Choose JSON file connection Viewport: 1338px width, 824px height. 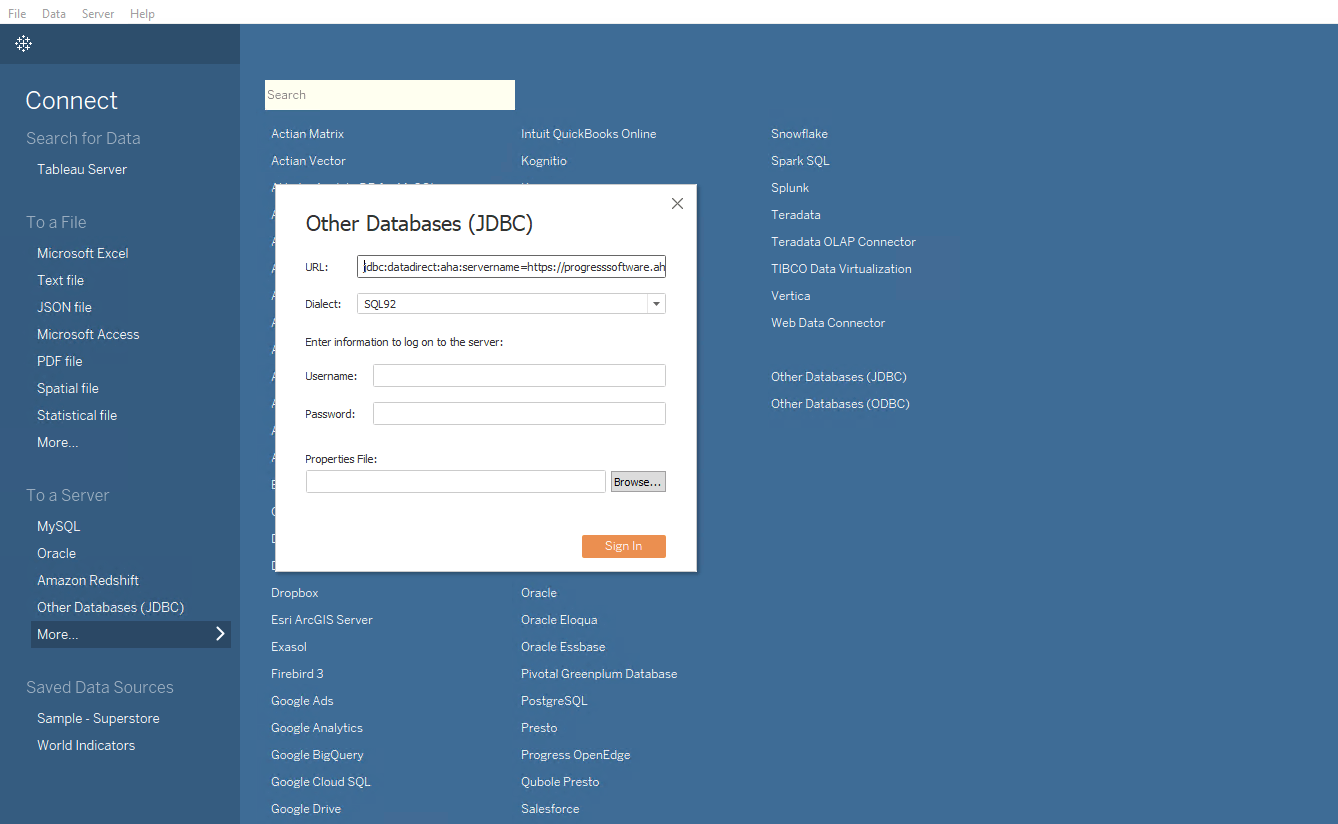pyautogui.click(x=64, y=307)
